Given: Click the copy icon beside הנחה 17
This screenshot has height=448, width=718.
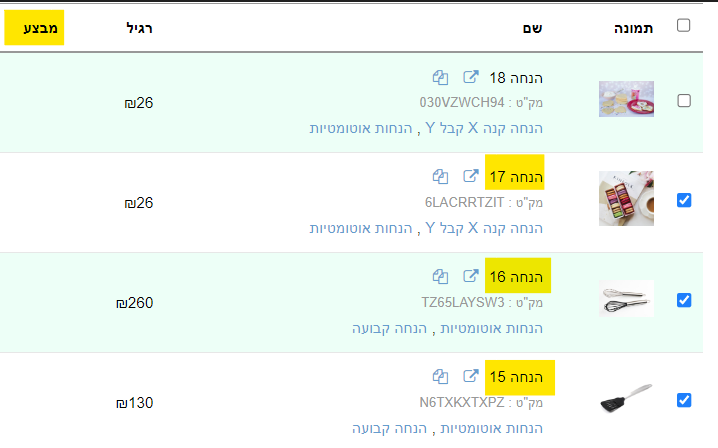Looking at the screenshot, I should click(x=440, y=177).
